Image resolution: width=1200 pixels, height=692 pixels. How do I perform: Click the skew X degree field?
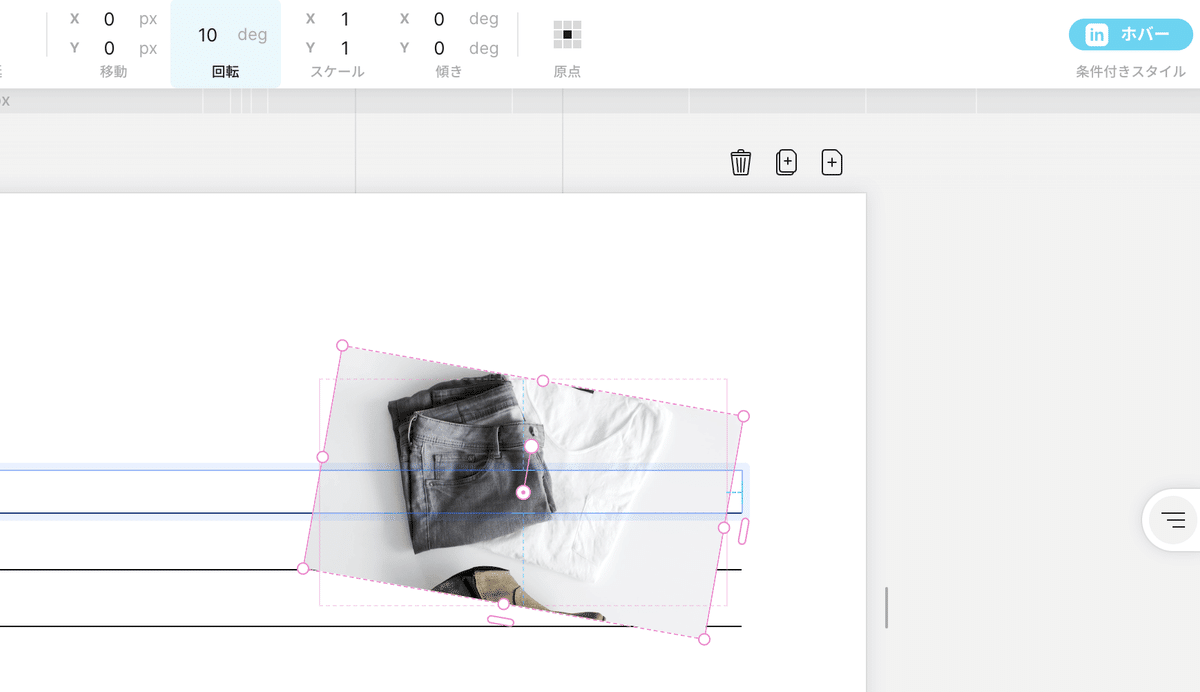tap(439, 19)
